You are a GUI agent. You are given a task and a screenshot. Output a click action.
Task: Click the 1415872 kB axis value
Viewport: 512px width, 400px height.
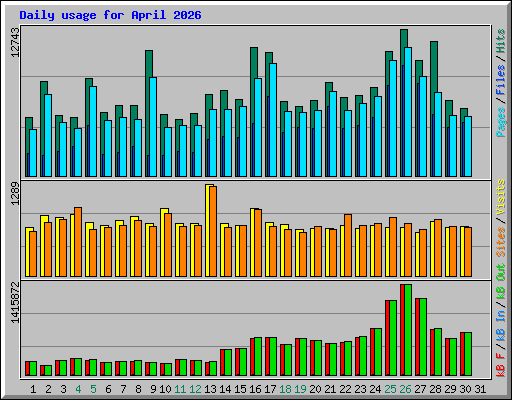coord(15,303)
